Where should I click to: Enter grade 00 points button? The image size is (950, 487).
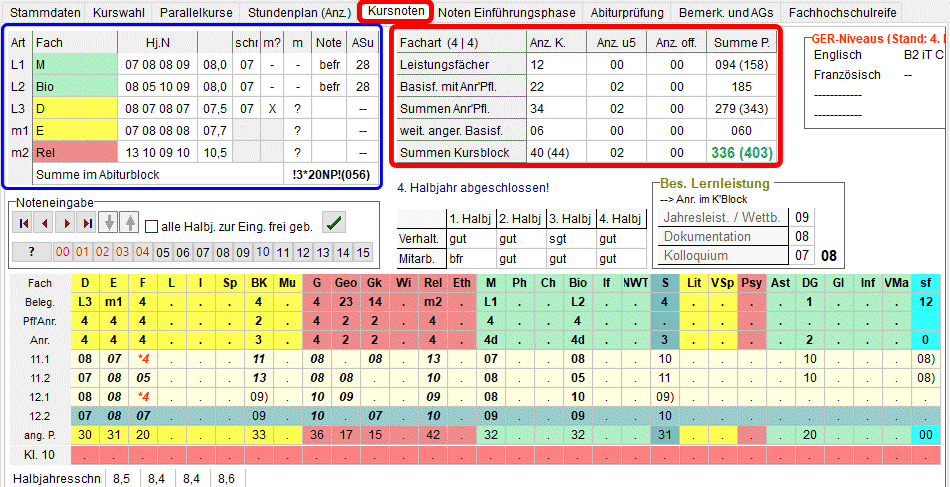coord(63,252)
